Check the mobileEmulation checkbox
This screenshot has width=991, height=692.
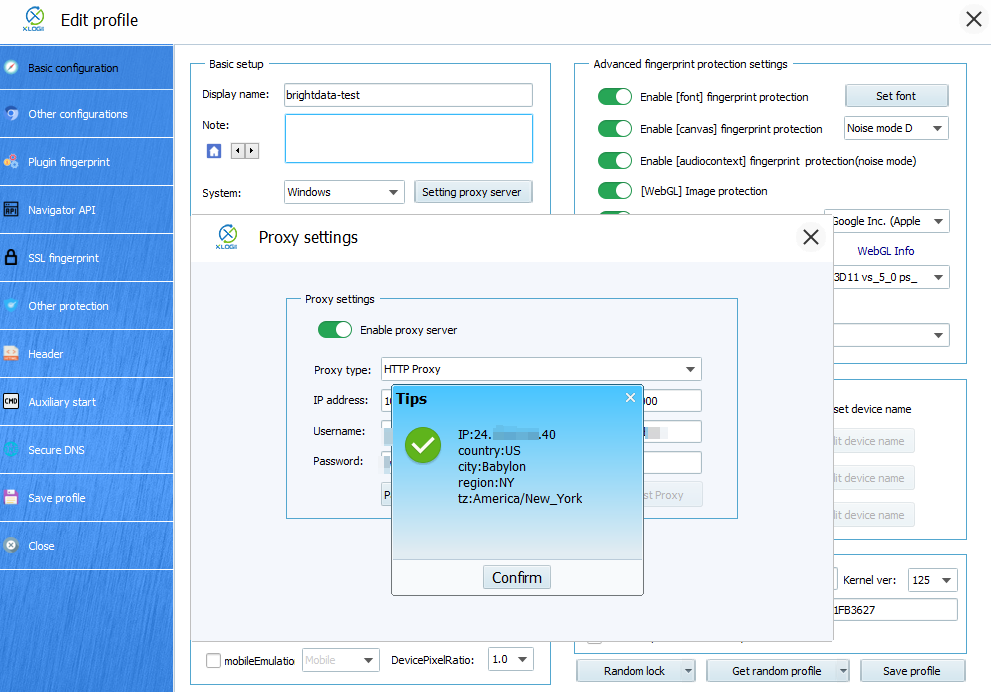click(x=213, y=659)
